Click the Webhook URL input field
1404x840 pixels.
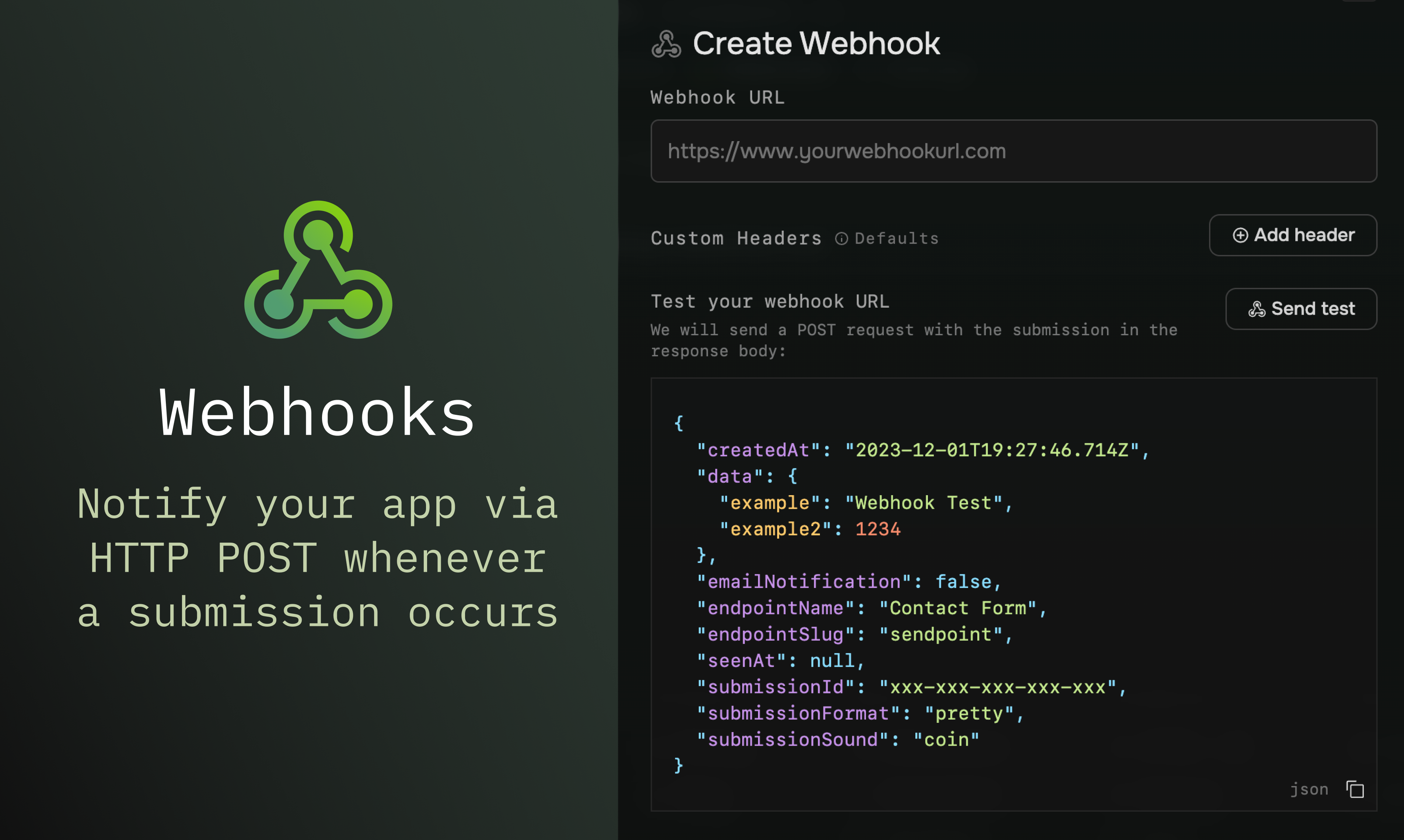(x=1013, y=151)
